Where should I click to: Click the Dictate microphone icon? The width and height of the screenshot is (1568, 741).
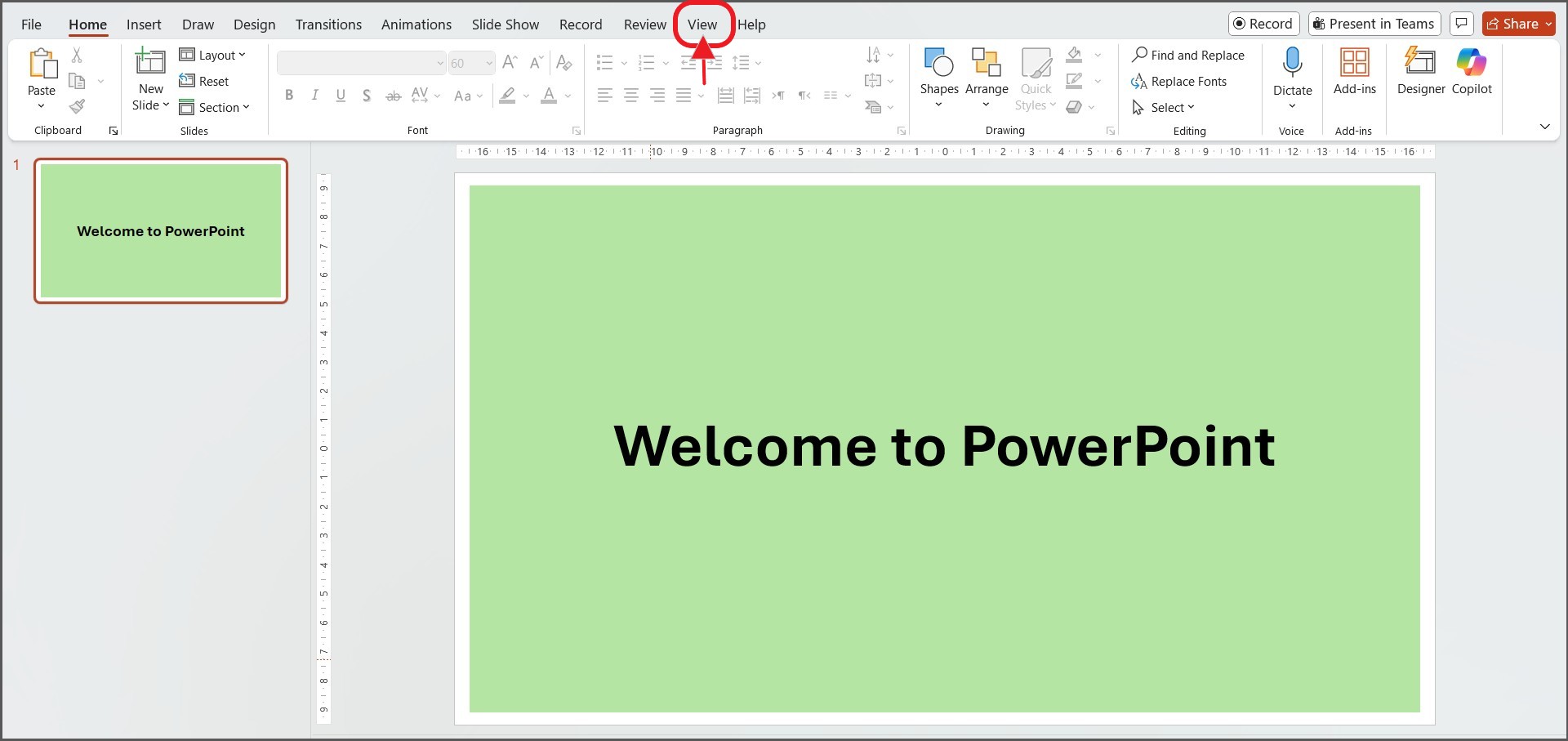point(1292,64)
